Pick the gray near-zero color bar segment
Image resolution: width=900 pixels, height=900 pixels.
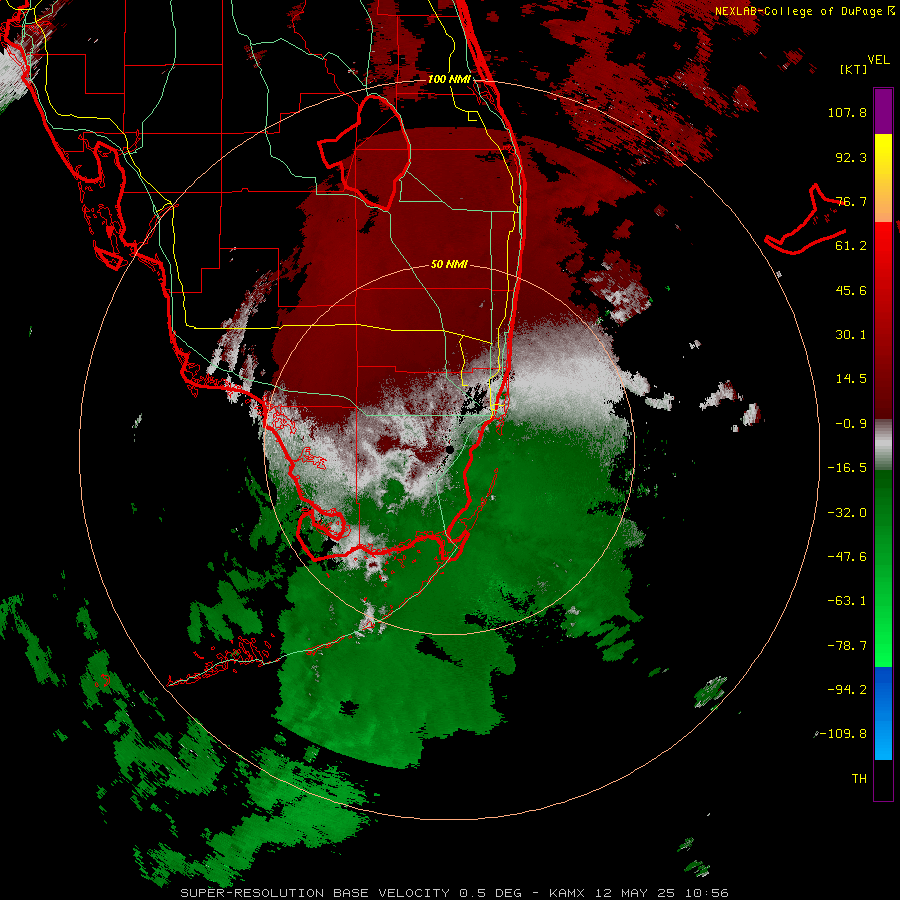[x=883, y=445]
